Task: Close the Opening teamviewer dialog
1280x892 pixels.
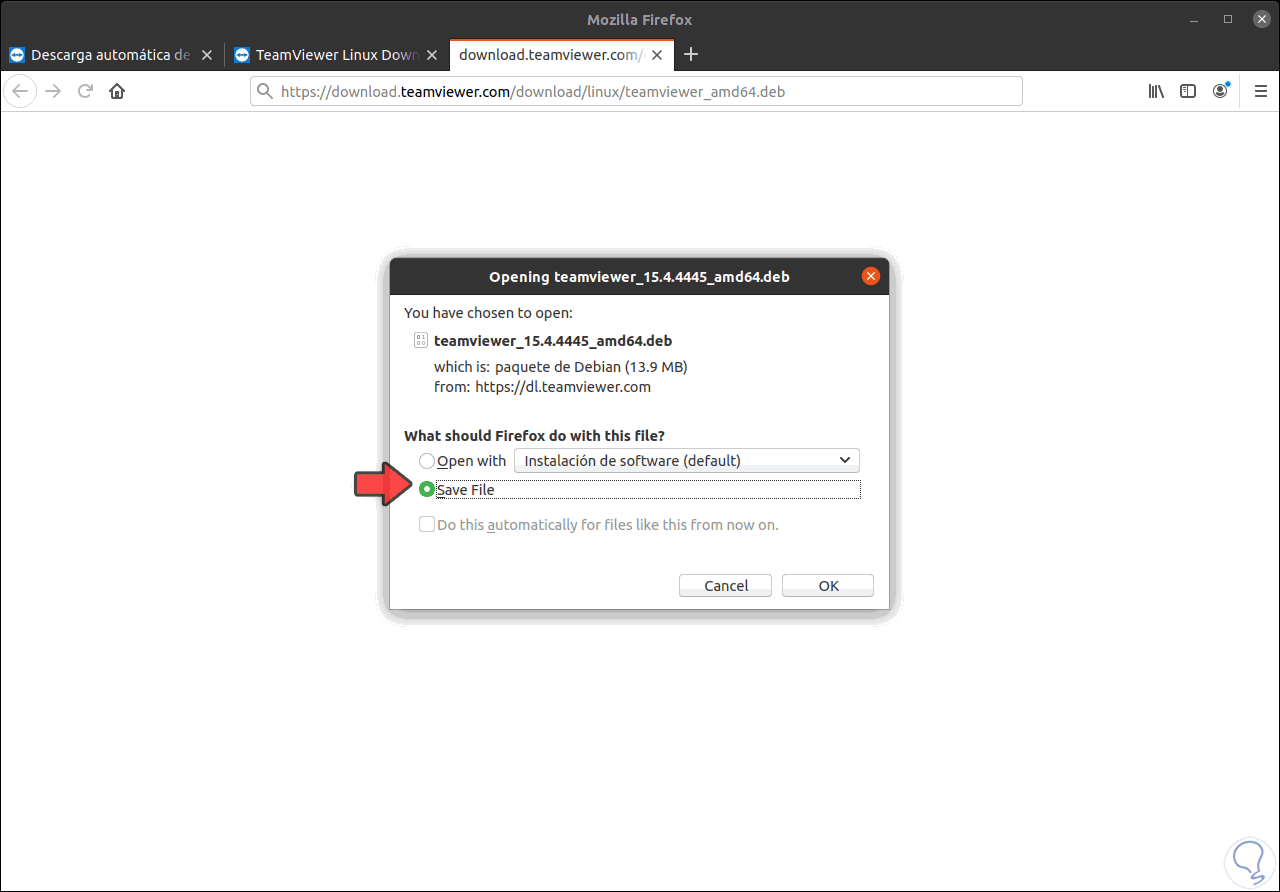Action: [x=871, y=276]
